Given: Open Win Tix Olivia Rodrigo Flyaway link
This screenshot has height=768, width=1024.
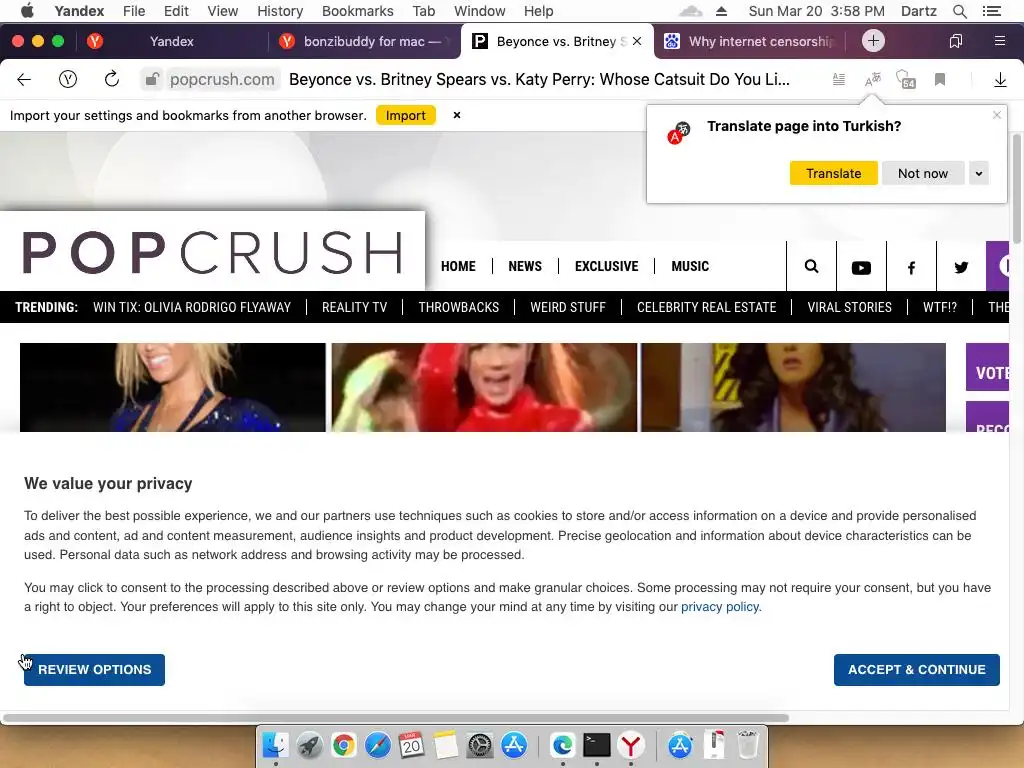Looking at the screenshot, I should (x=191, y=308).
